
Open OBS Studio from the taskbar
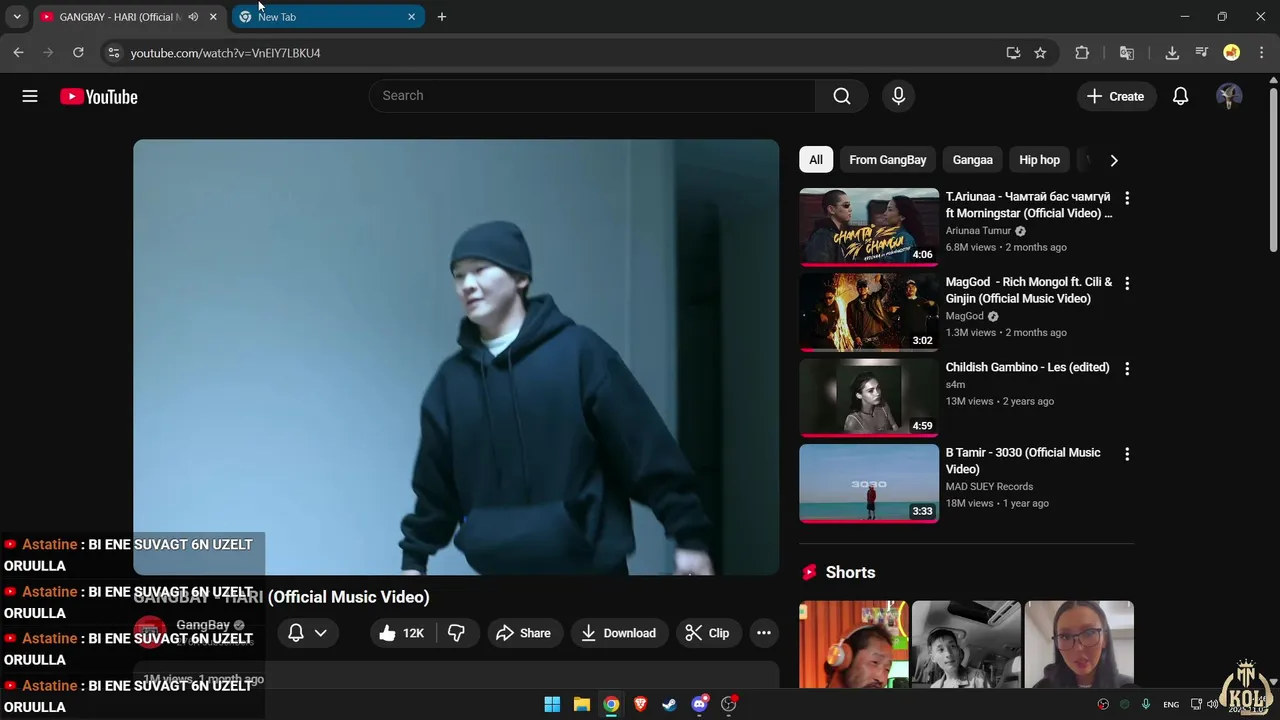point(729,704)
